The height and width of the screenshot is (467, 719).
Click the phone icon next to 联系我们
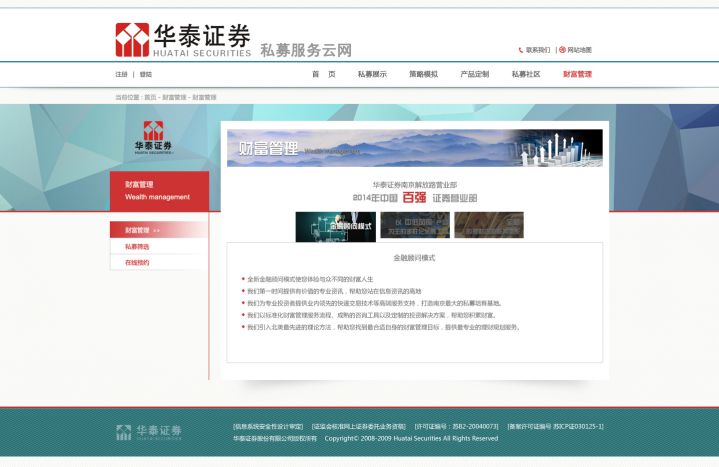point(521,50)
